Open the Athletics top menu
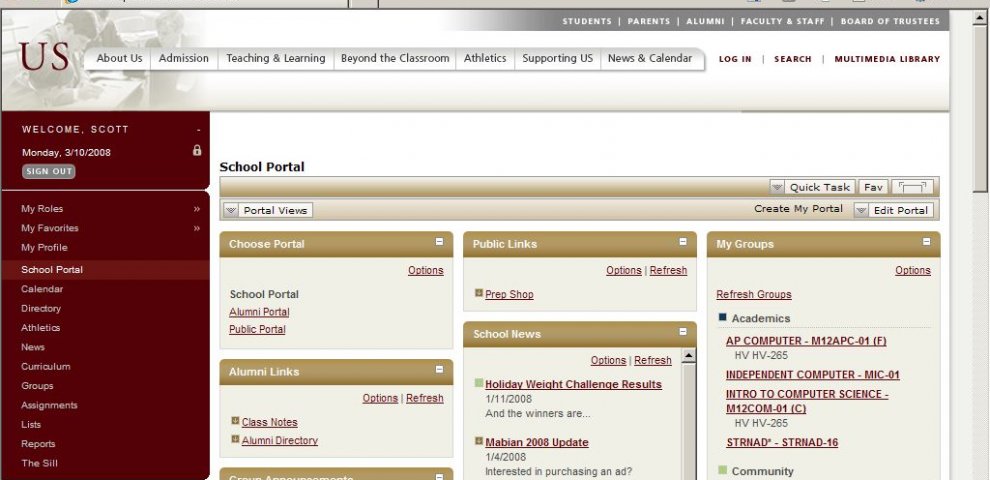The image size is (990, 480). (x=485, y=58)
